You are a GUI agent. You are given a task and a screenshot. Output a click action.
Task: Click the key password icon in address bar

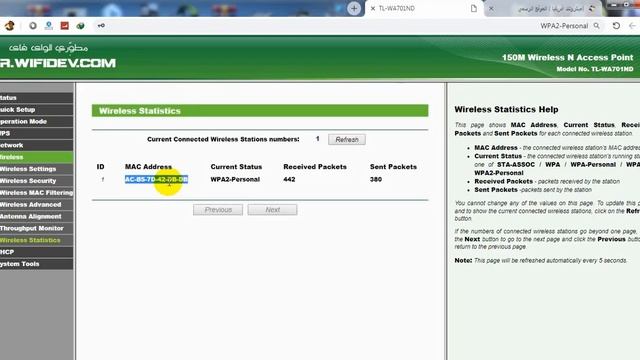pyautogui.click(x=101, y=26)
